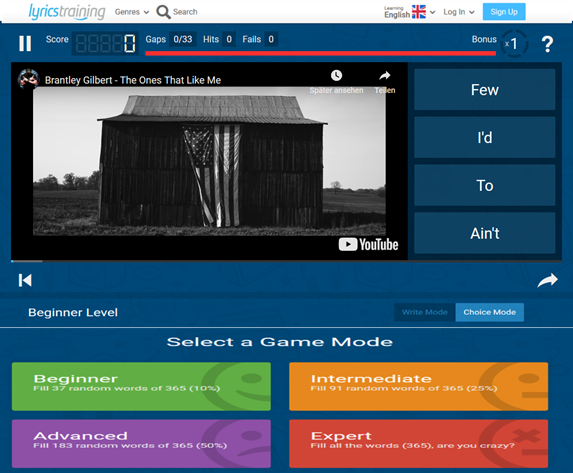Skip the gap with the curved arrow icon

tap(547, 280)
